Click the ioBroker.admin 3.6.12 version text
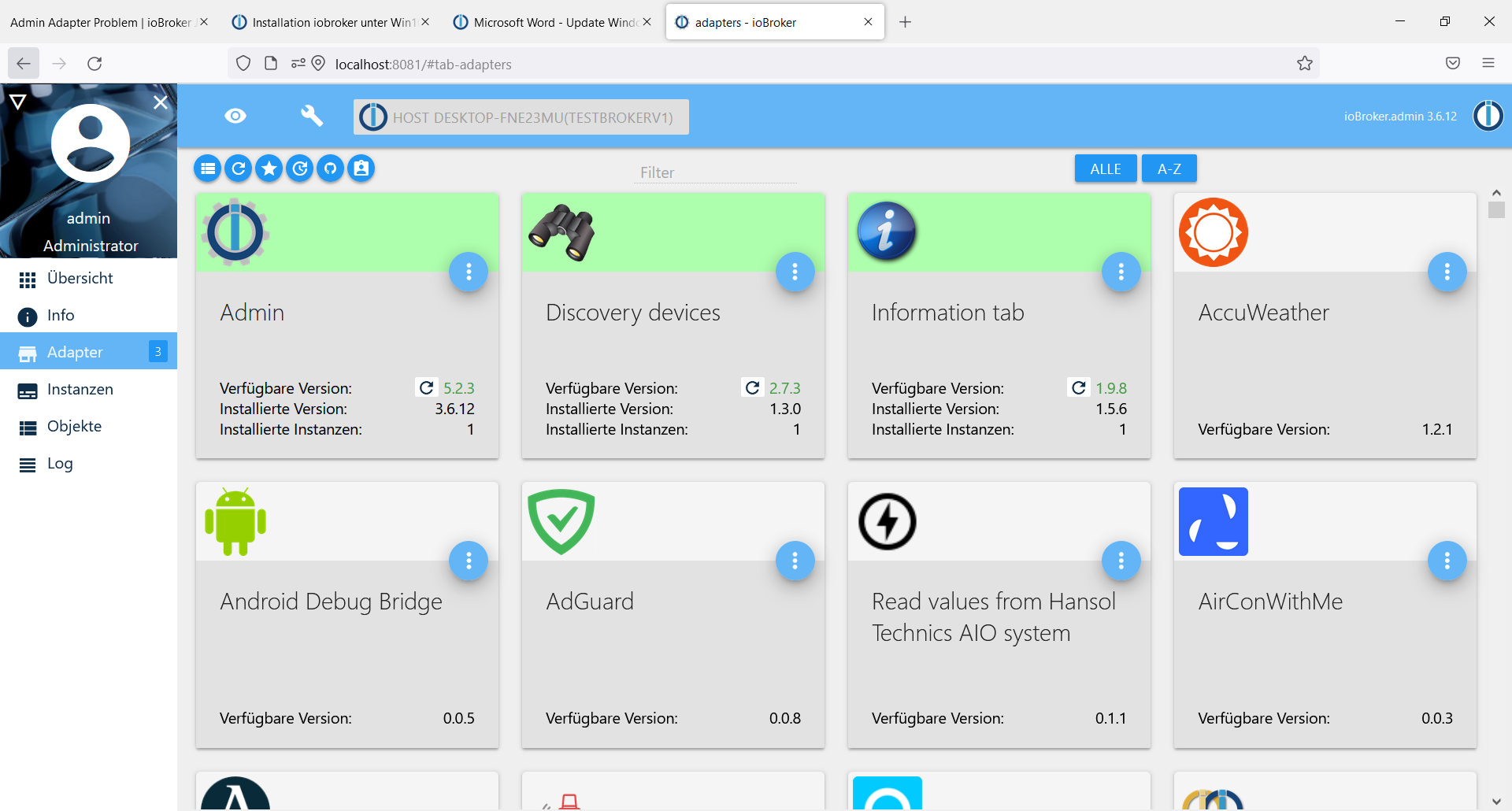 pos(1400,117)
